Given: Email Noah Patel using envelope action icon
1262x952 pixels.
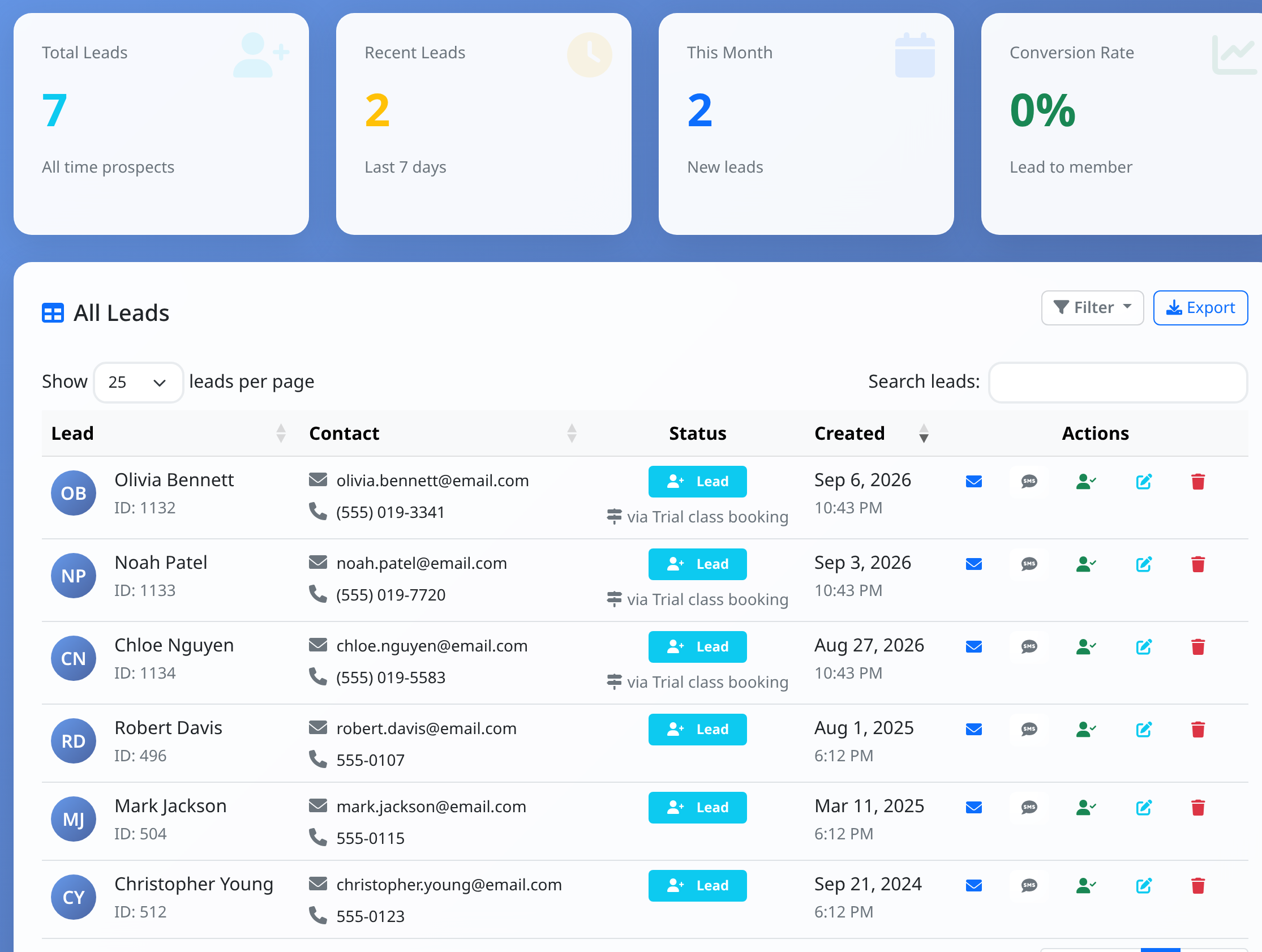Looking at the screenshot, I should click(x=974, y=564).
